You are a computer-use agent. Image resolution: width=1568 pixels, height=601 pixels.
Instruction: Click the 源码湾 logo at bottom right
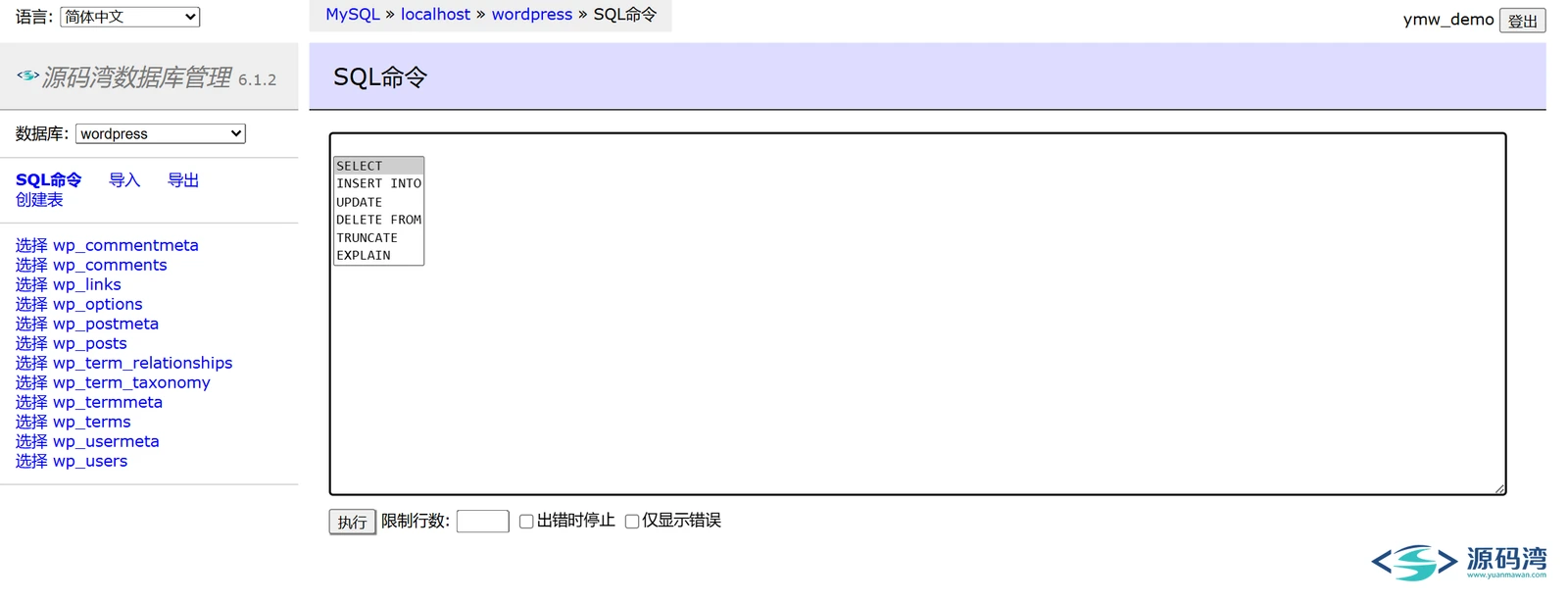(1458, 562)
